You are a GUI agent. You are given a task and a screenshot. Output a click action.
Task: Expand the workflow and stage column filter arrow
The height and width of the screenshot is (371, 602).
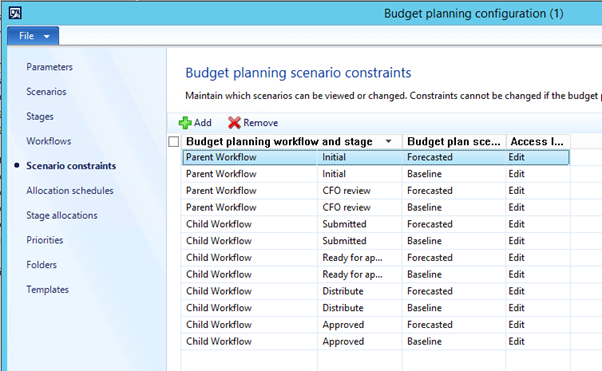(x=389, y=141)
